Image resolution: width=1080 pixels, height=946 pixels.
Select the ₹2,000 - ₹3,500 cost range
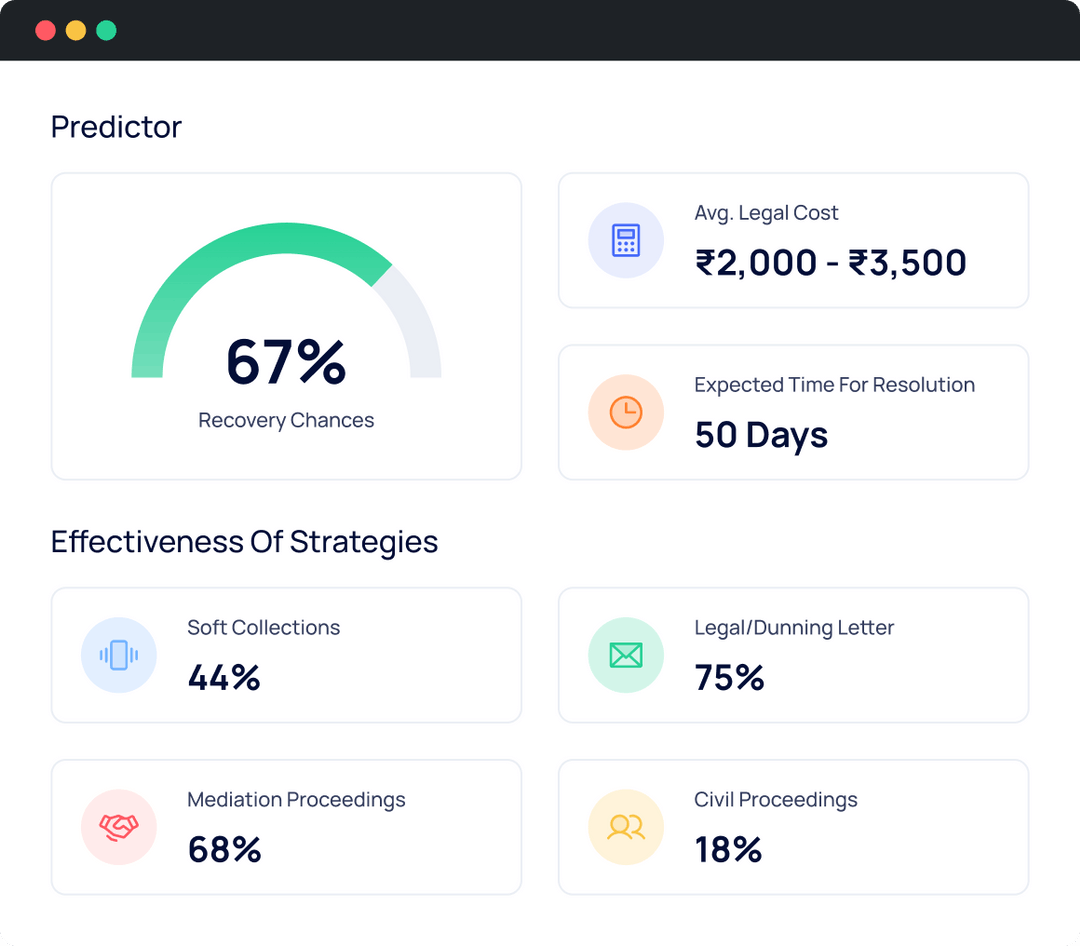(x=831, y=262)
